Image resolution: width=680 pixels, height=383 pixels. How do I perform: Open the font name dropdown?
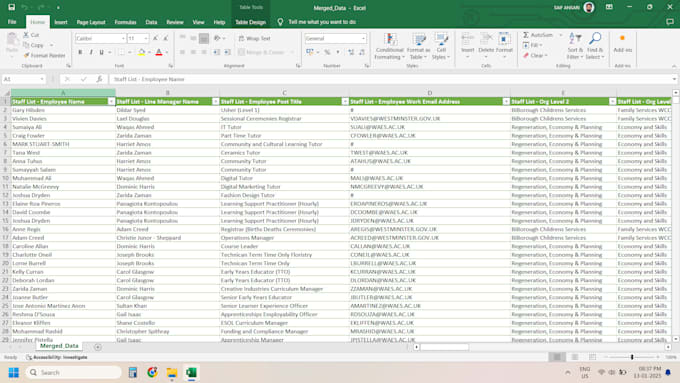pyautogui.click(x=123, y=39)
